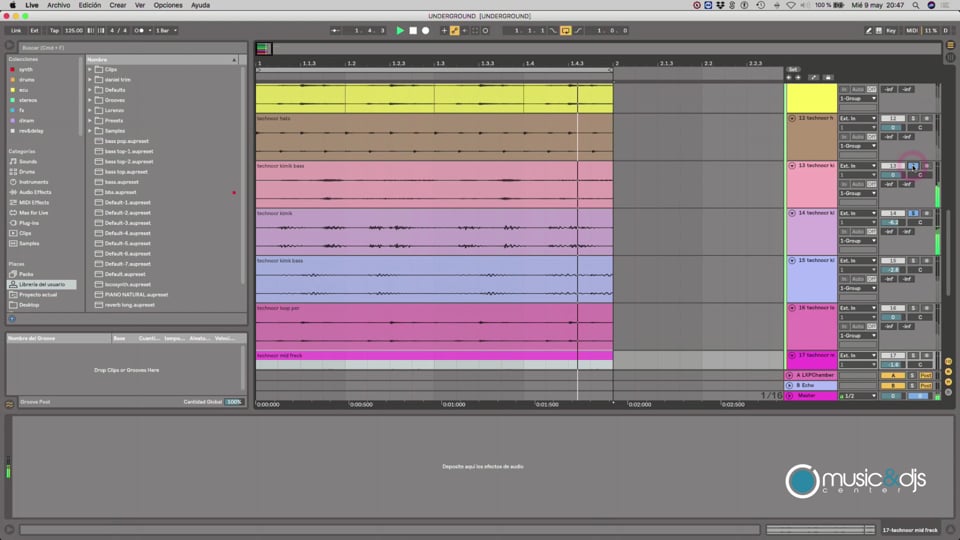Image resolution: width=960 pixels, height=540 pixels.
Task: Open the Opciones menu
Action: coord(168,5)
